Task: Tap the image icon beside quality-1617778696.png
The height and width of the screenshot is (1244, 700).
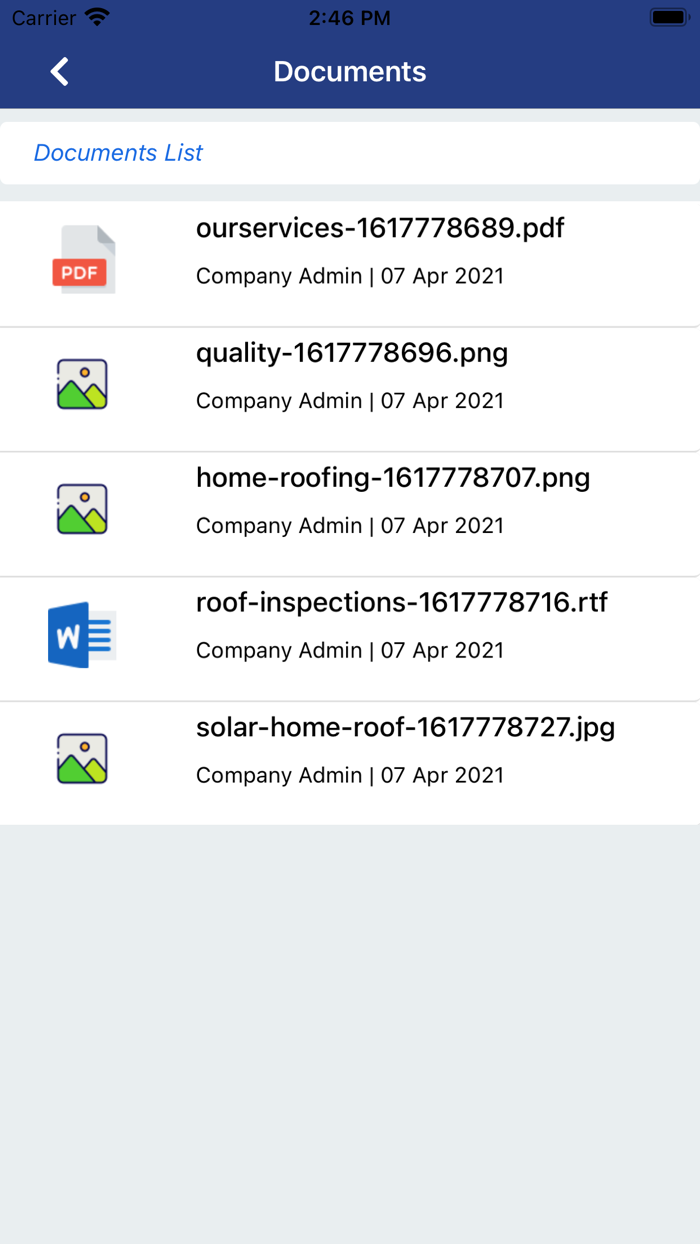Action: tap(82, 384)
